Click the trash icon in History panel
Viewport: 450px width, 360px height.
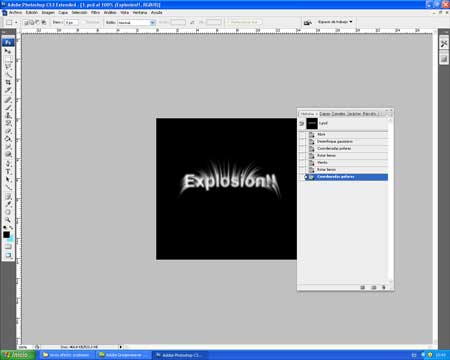383,287
